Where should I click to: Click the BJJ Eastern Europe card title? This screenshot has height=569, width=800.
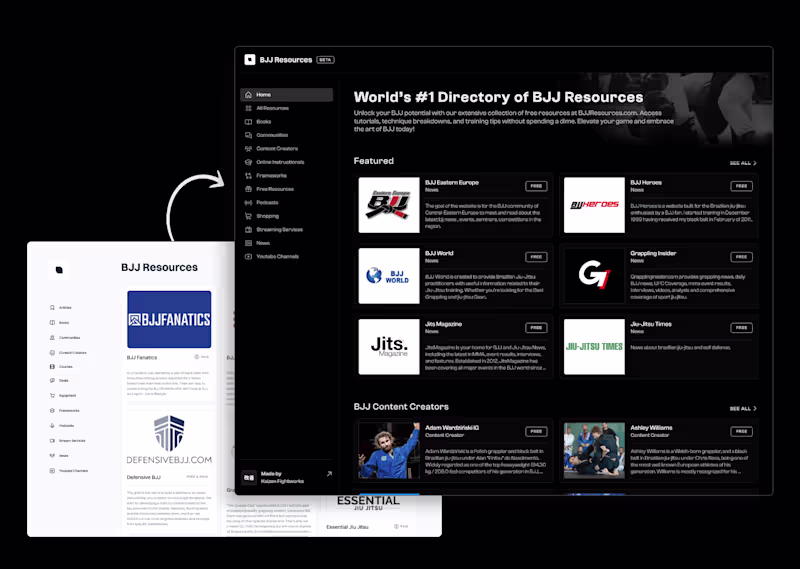(452, 183)
